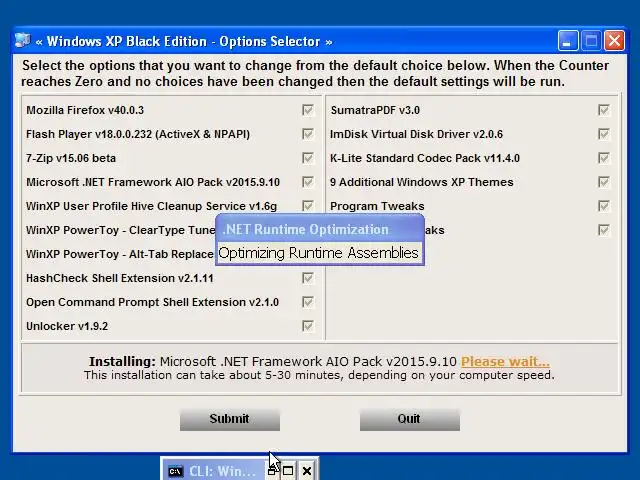Click the maximize button of Options Selector
This screenshot has width=640, height=480.
(x=591, y=41)
